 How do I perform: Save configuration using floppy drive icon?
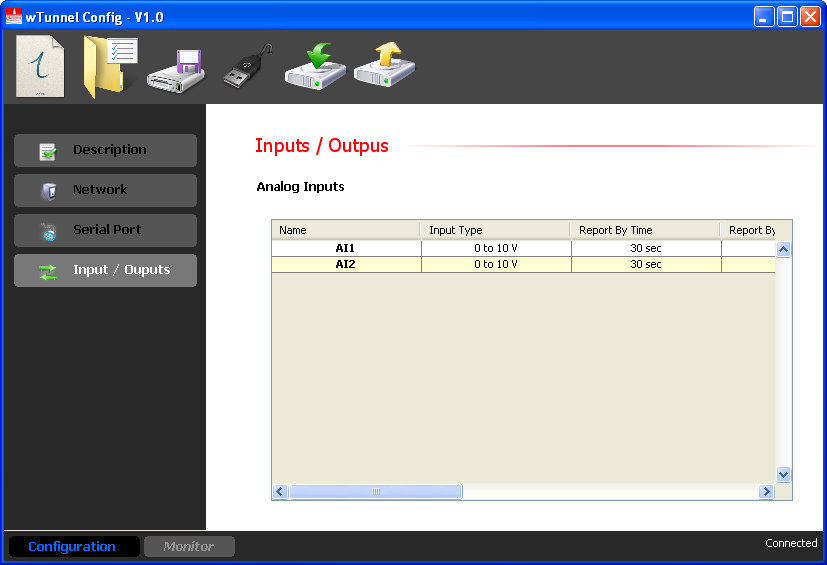(176, 70)
